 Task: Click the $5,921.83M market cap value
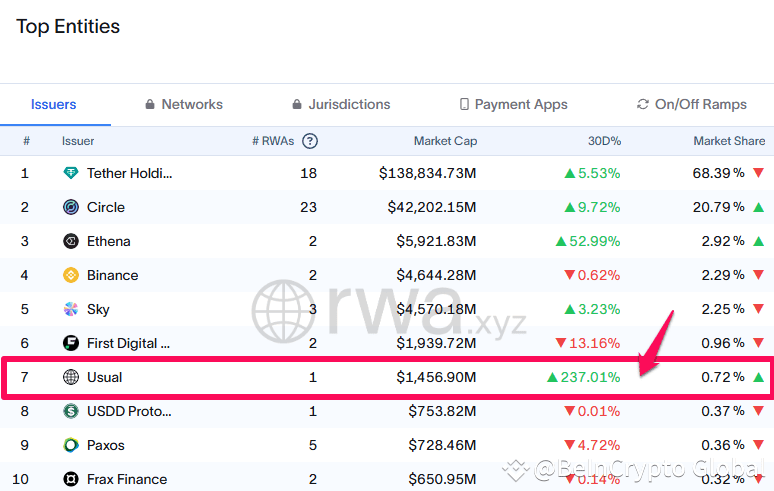pos(436,241)
